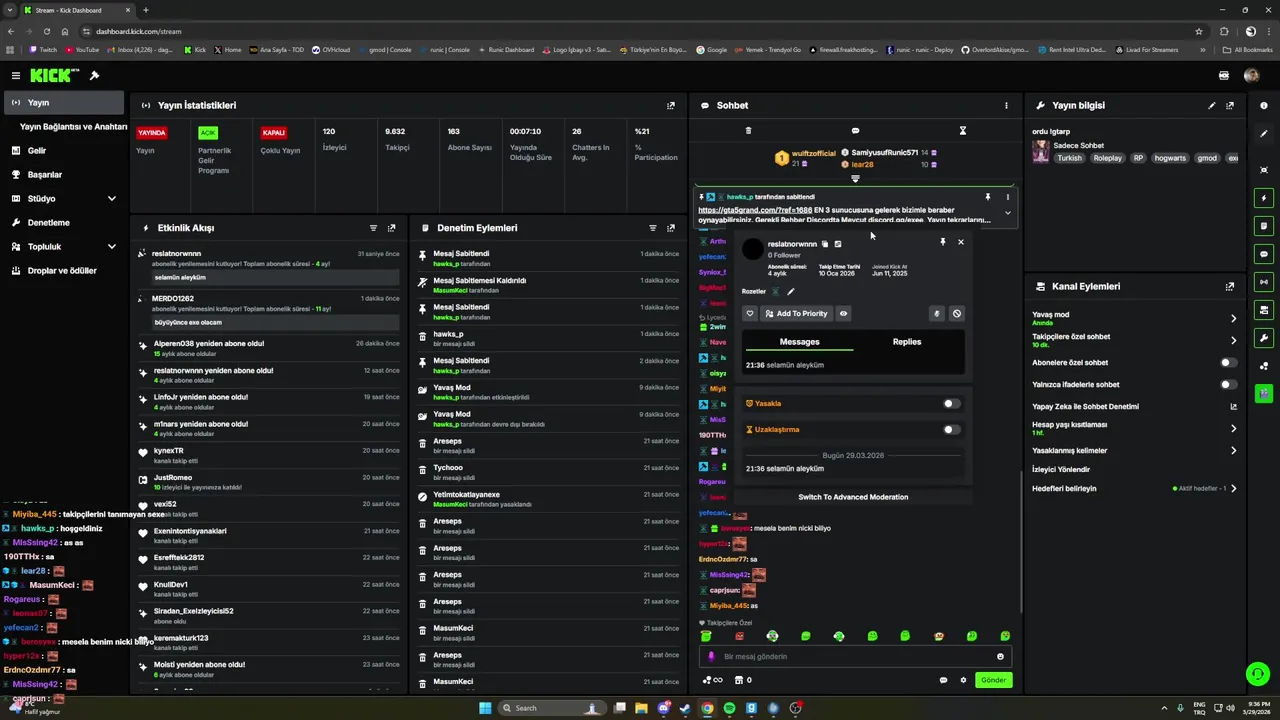
Task: Open Yasaklanmış kelimeler arrow
Action: pos(1233,451)
